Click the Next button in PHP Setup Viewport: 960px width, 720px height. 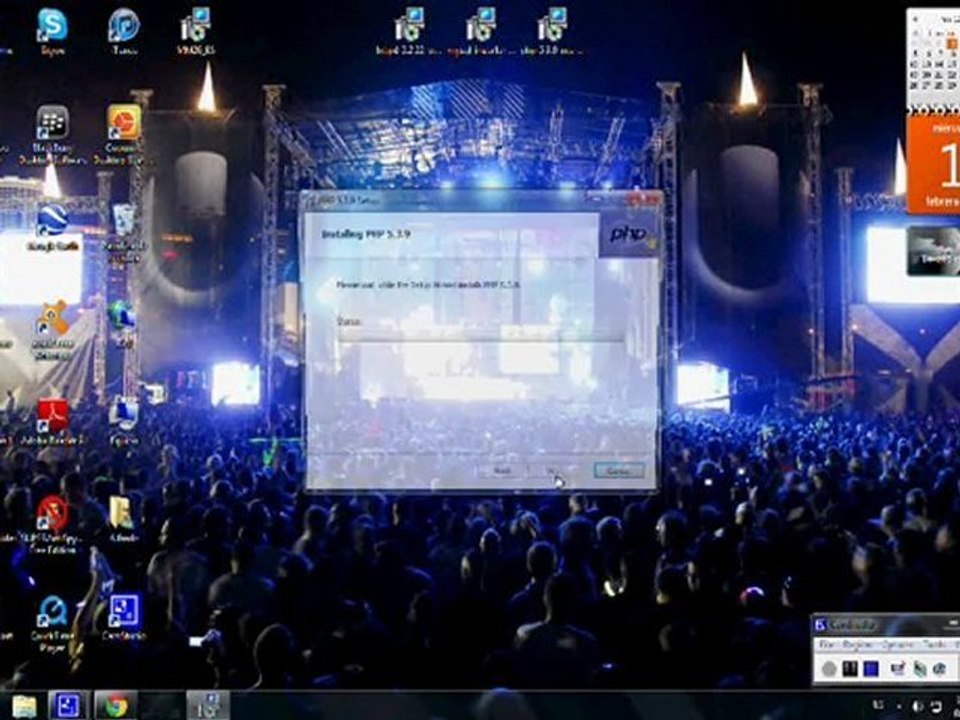[552, 470]
